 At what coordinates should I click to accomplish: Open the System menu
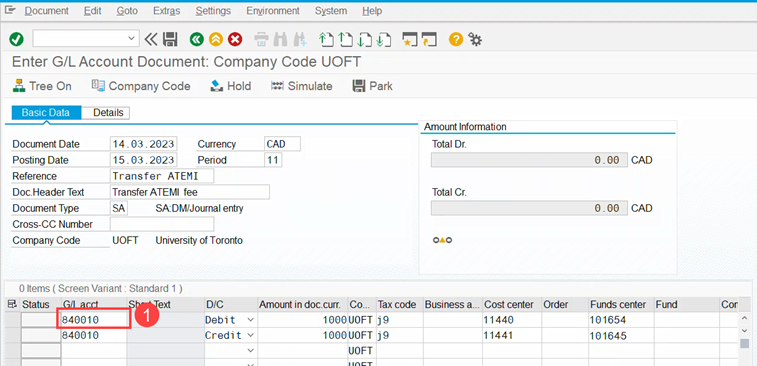point(331,11)
